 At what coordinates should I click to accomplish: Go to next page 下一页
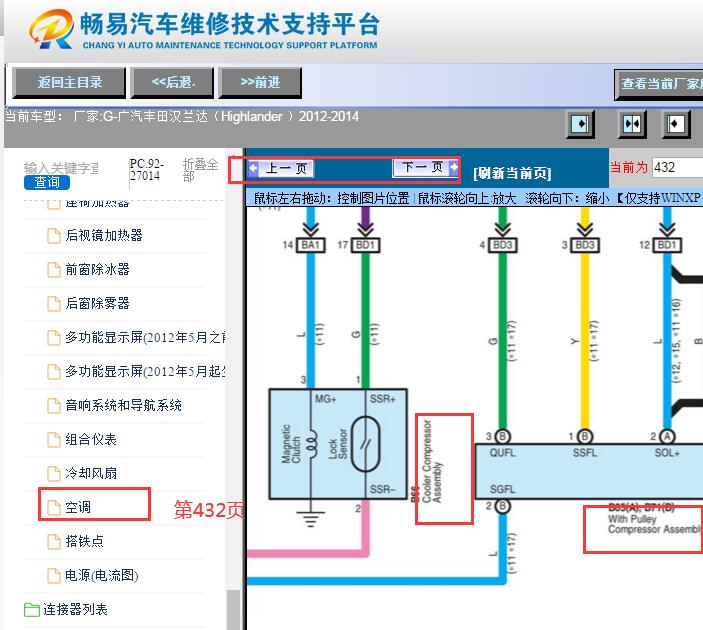point(425,168)
